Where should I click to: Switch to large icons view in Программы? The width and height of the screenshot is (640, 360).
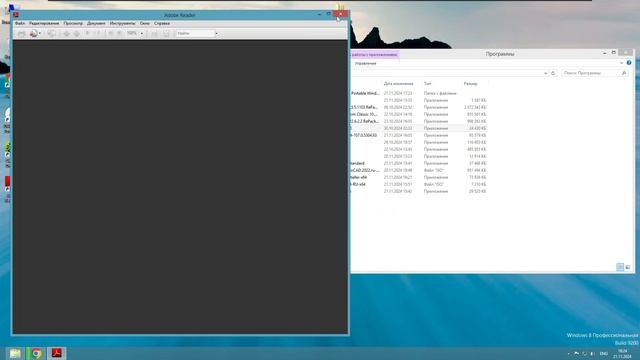pos(628,267)
